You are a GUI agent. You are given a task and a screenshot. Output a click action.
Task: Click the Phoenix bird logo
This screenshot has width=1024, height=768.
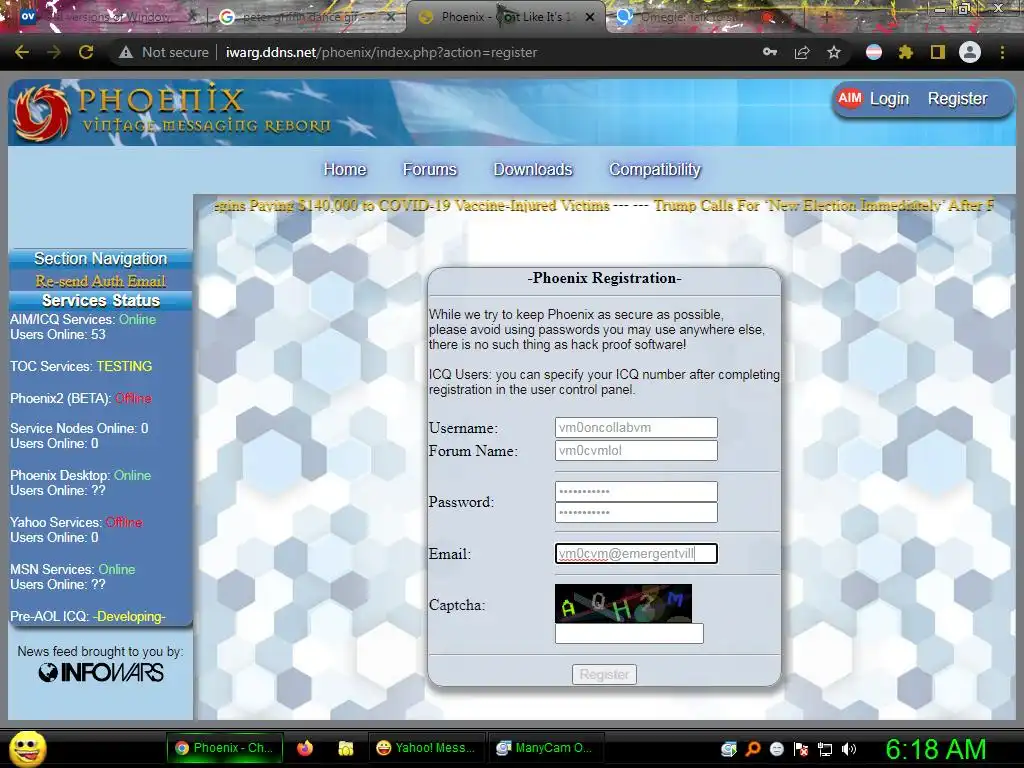42,113
